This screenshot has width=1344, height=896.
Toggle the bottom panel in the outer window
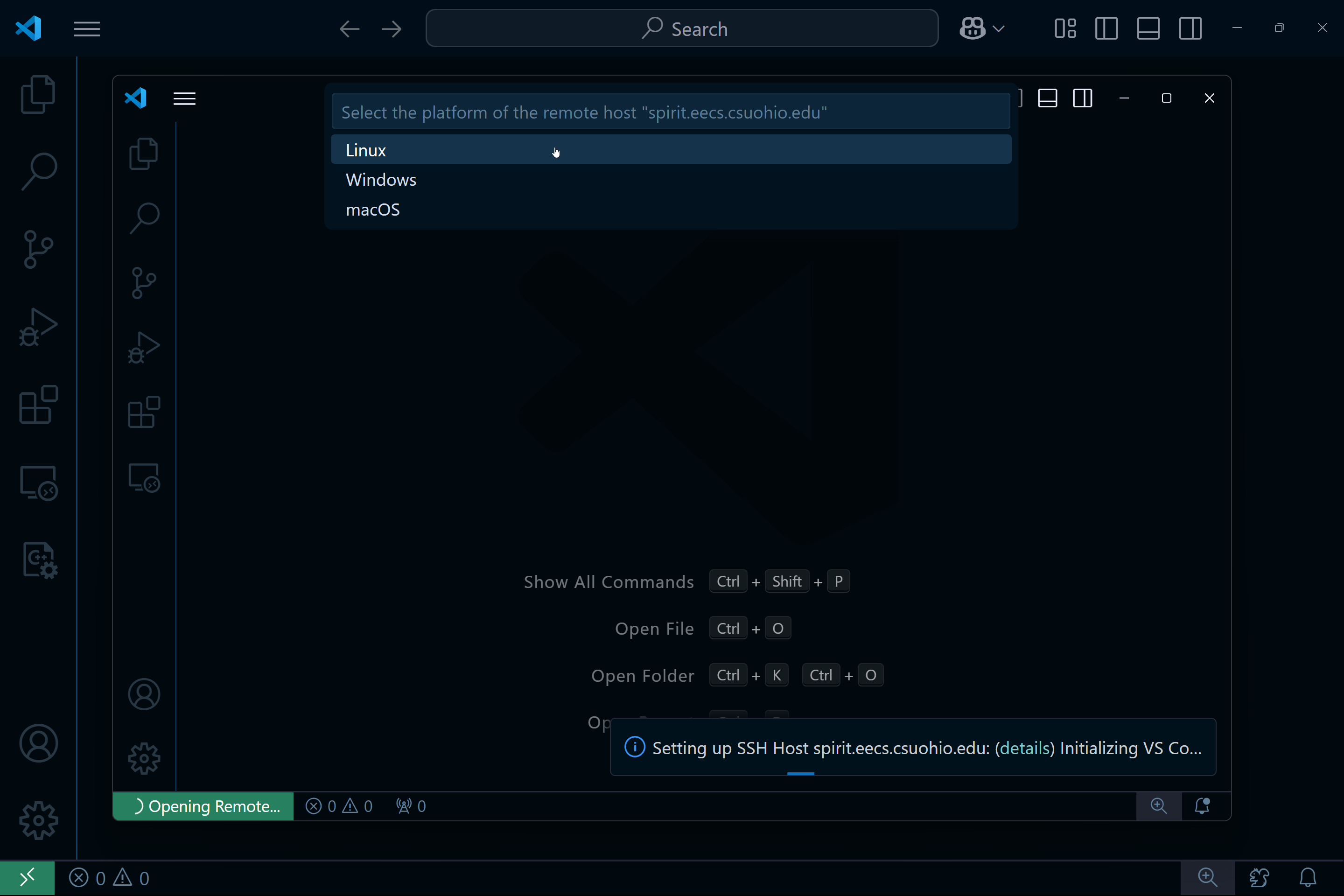1148,28
